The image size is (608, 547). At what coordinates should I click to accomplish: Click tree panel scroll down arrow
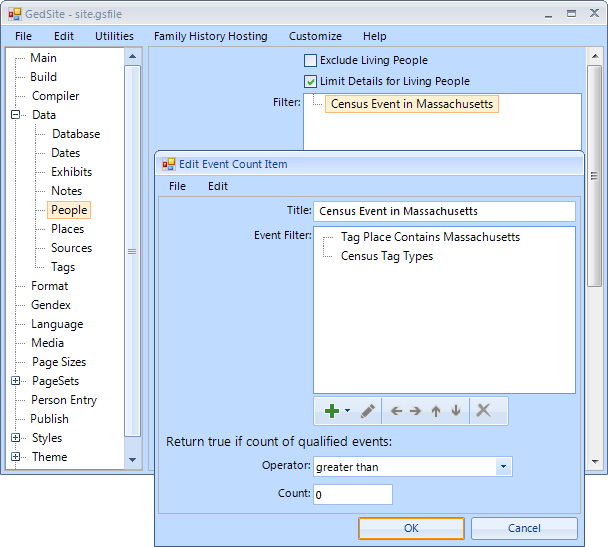[x=132, y=460]
